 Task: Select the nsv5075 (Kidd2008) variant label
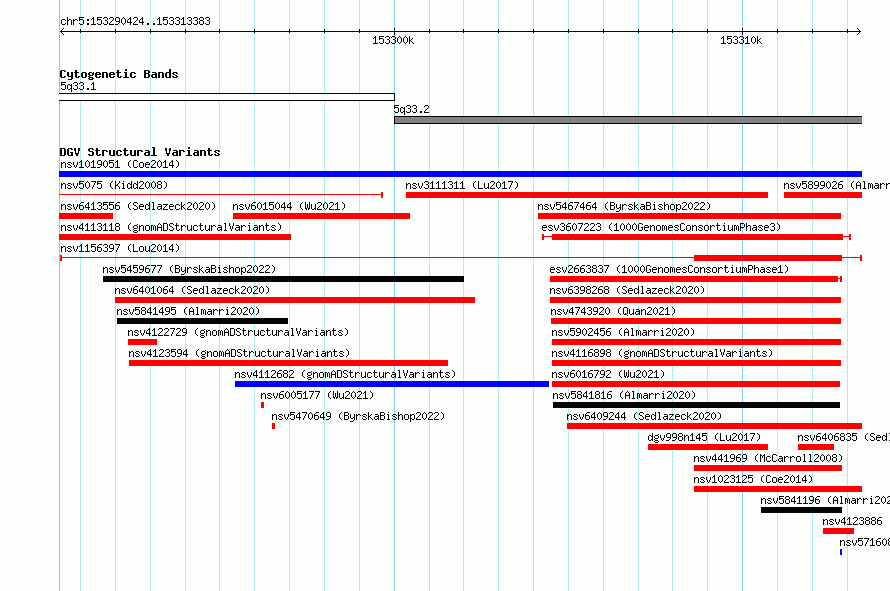pos(114,185)
